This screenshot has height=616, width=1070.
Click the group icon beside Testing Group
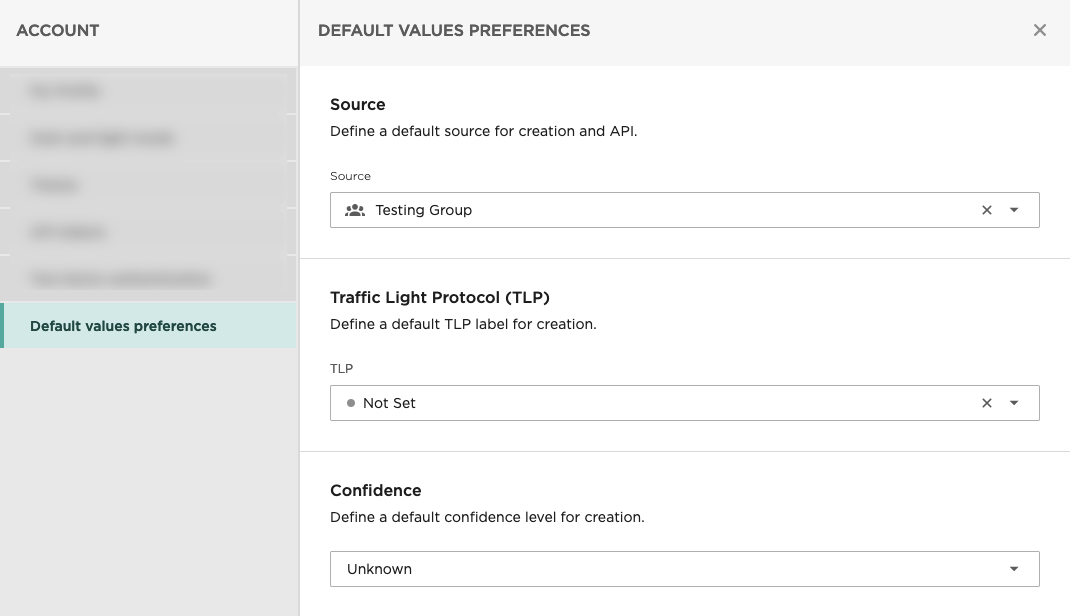[x=355, y=210]
